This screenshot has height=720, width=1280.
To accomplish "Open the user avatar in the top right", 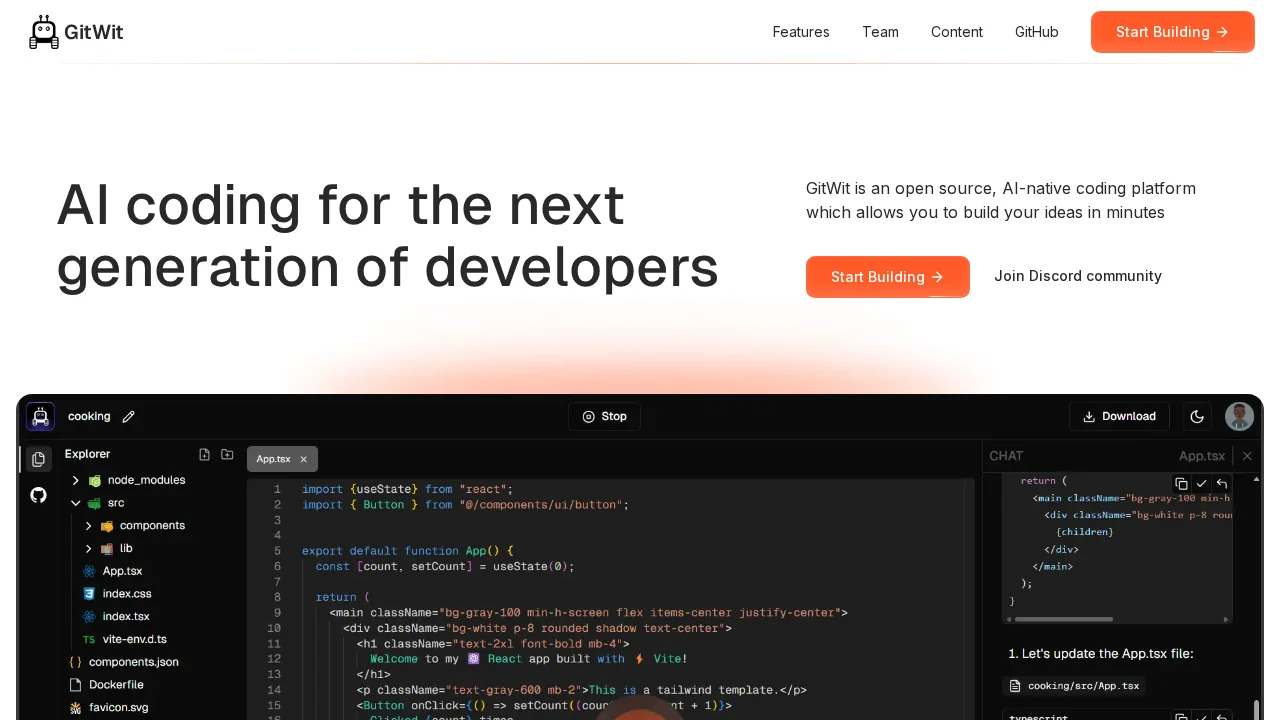I will pos(1239,416).
